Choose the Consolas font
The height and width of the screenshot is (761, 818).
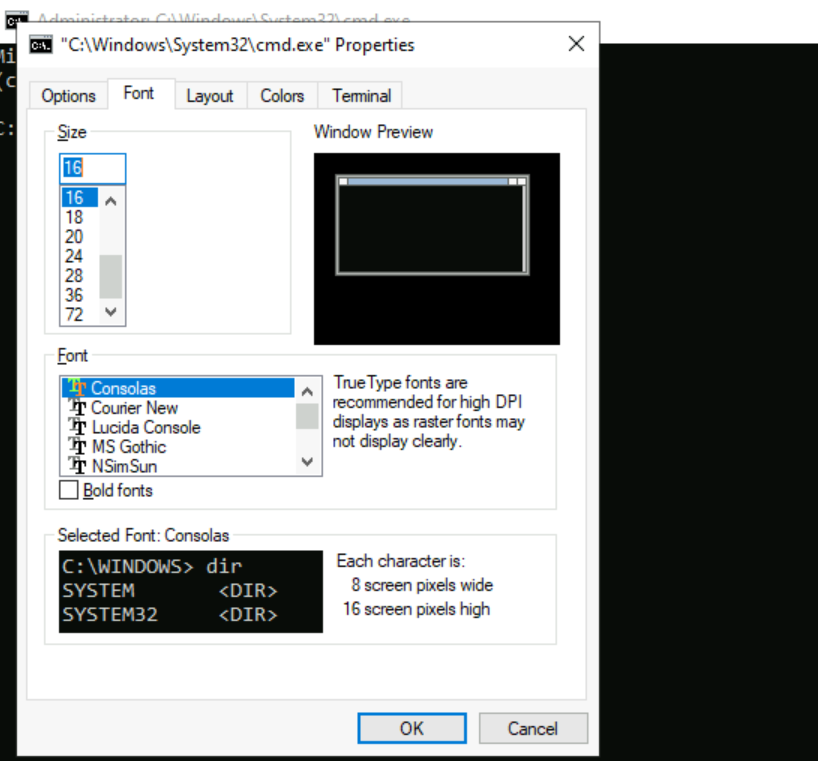178,388
